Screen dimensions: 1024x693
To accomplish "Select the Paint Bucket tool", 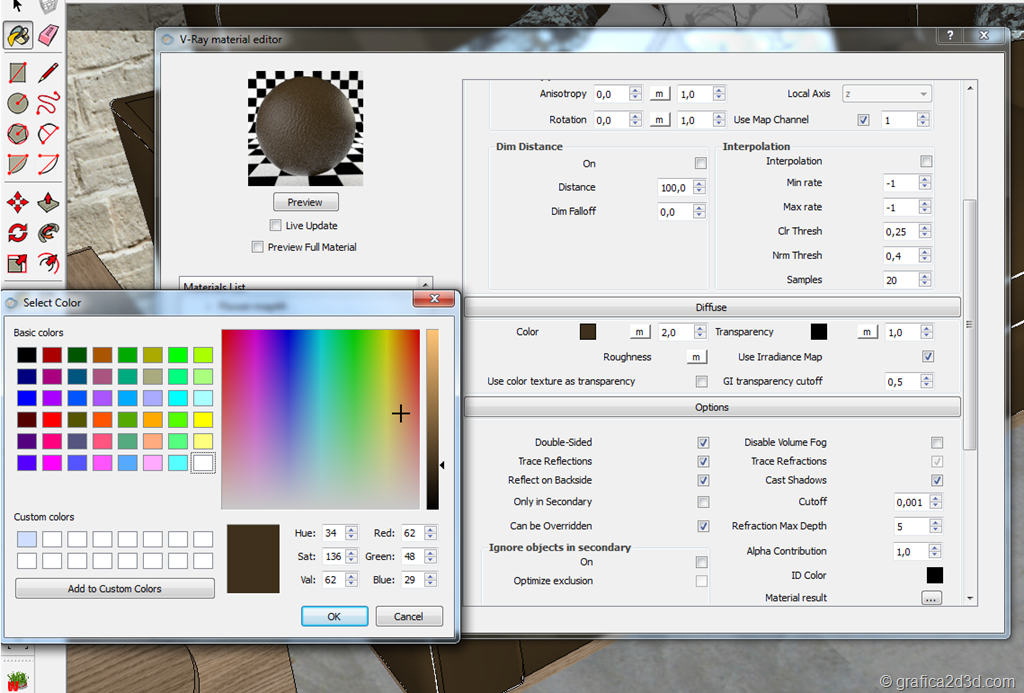I will pos(18,36).
